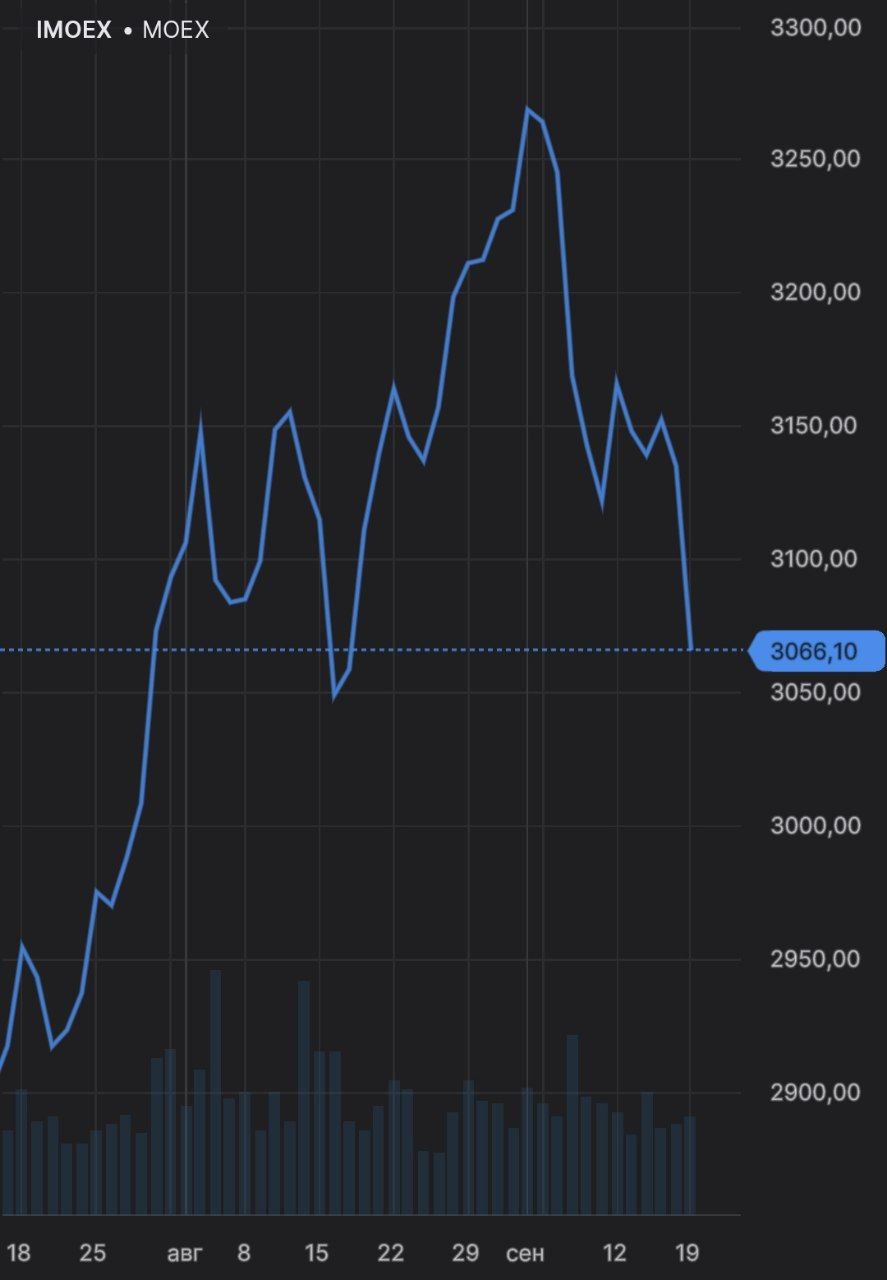Click the 3150,00 price level label
887x1280 pixels.
click(815, 426)
